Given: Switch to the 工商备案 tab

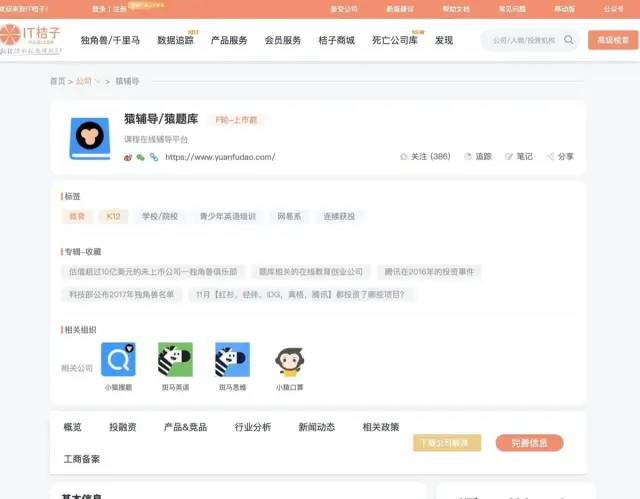Looking at the screenshot, I should tap(82, 459).
